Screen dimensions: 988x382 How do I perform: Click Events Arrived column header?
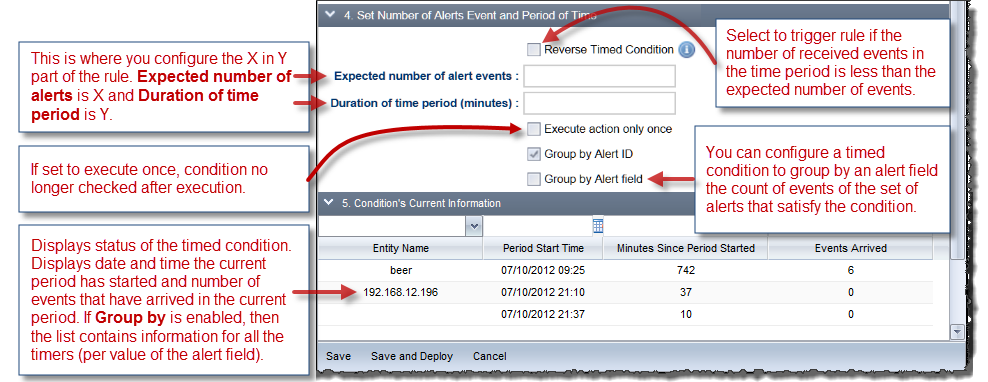pos(851,248)
